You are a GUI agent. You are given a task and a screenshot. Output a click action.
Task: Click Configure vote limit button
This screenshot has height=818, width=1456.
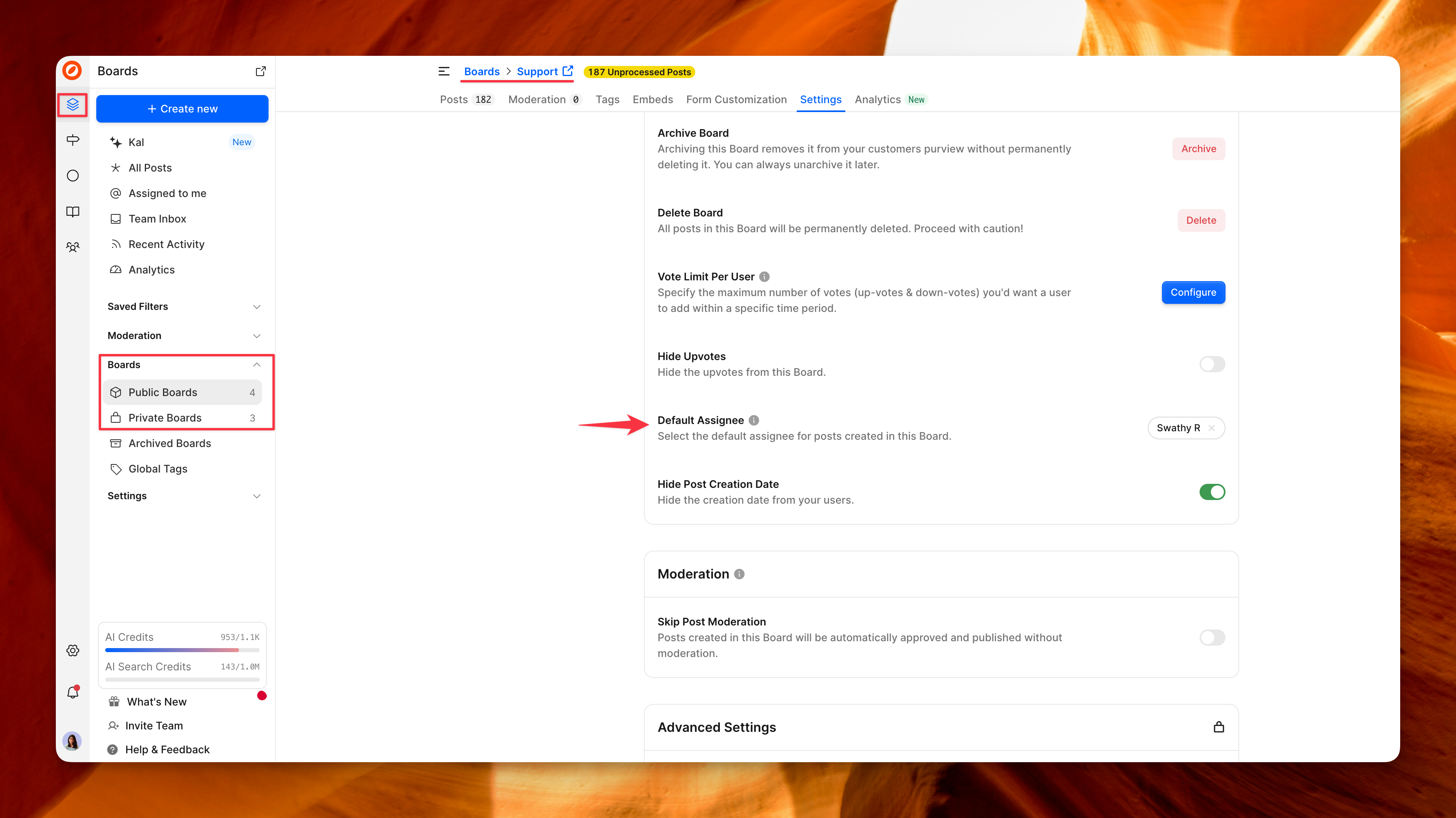1193,292
